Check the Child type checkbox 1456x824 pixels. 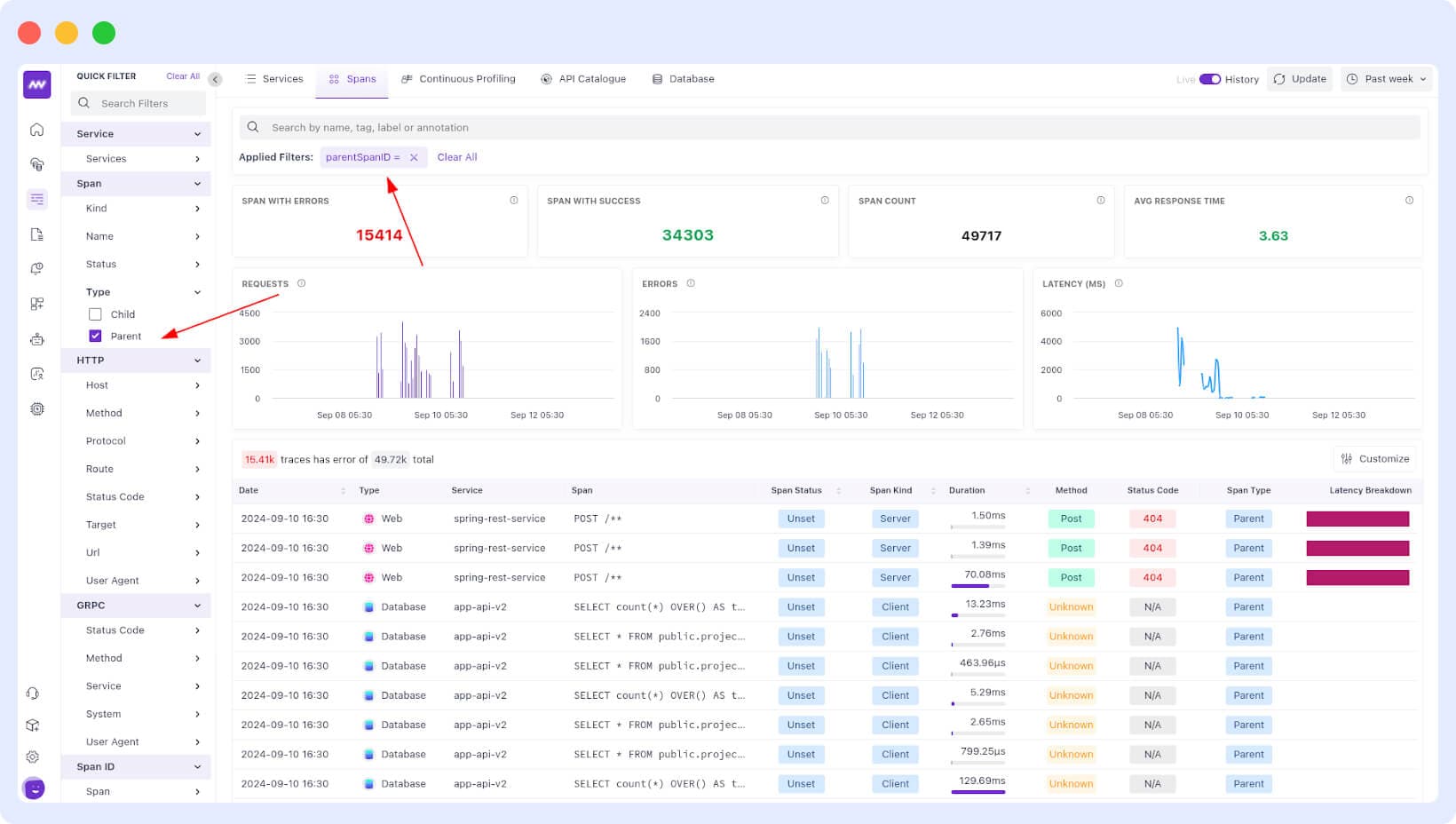[95, 314]
